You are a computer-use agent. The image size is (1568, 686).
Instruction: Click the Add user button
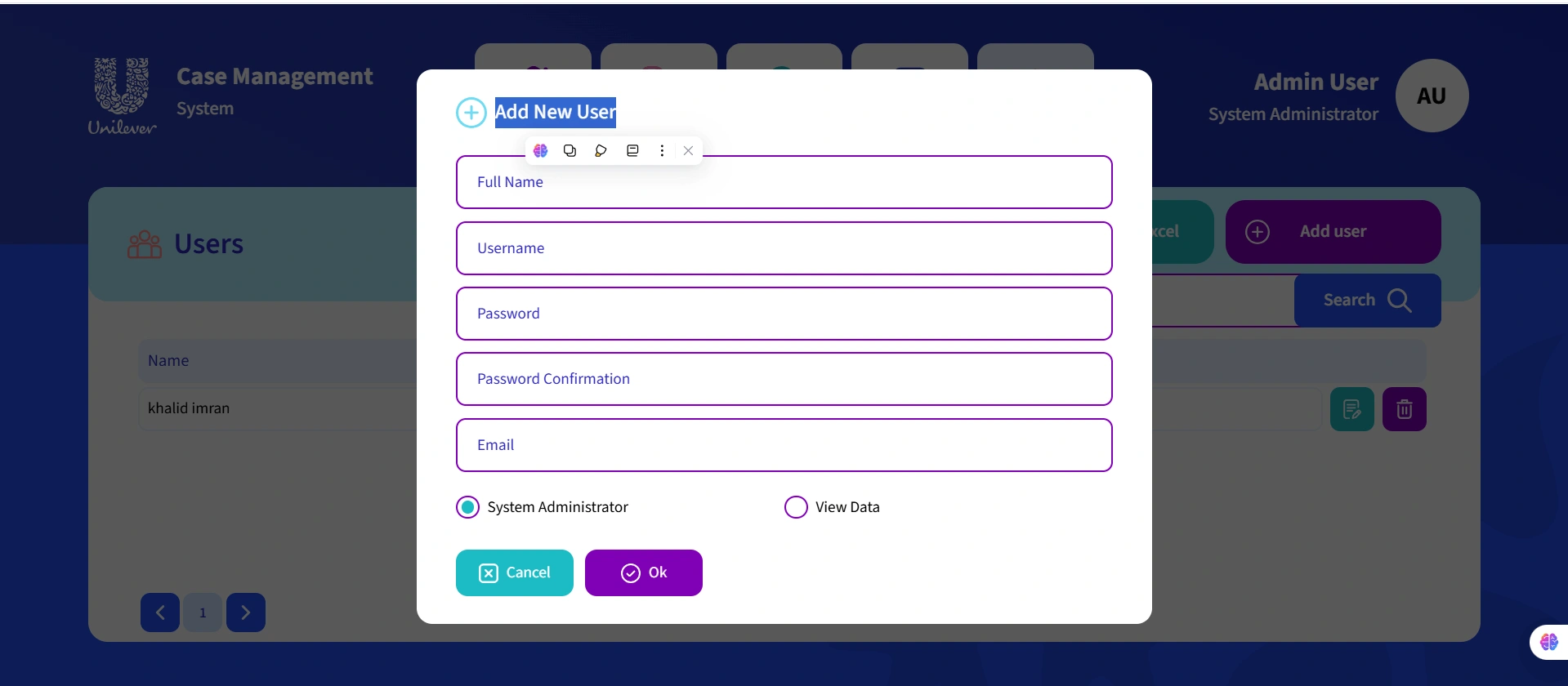[x=1332, y=231]
